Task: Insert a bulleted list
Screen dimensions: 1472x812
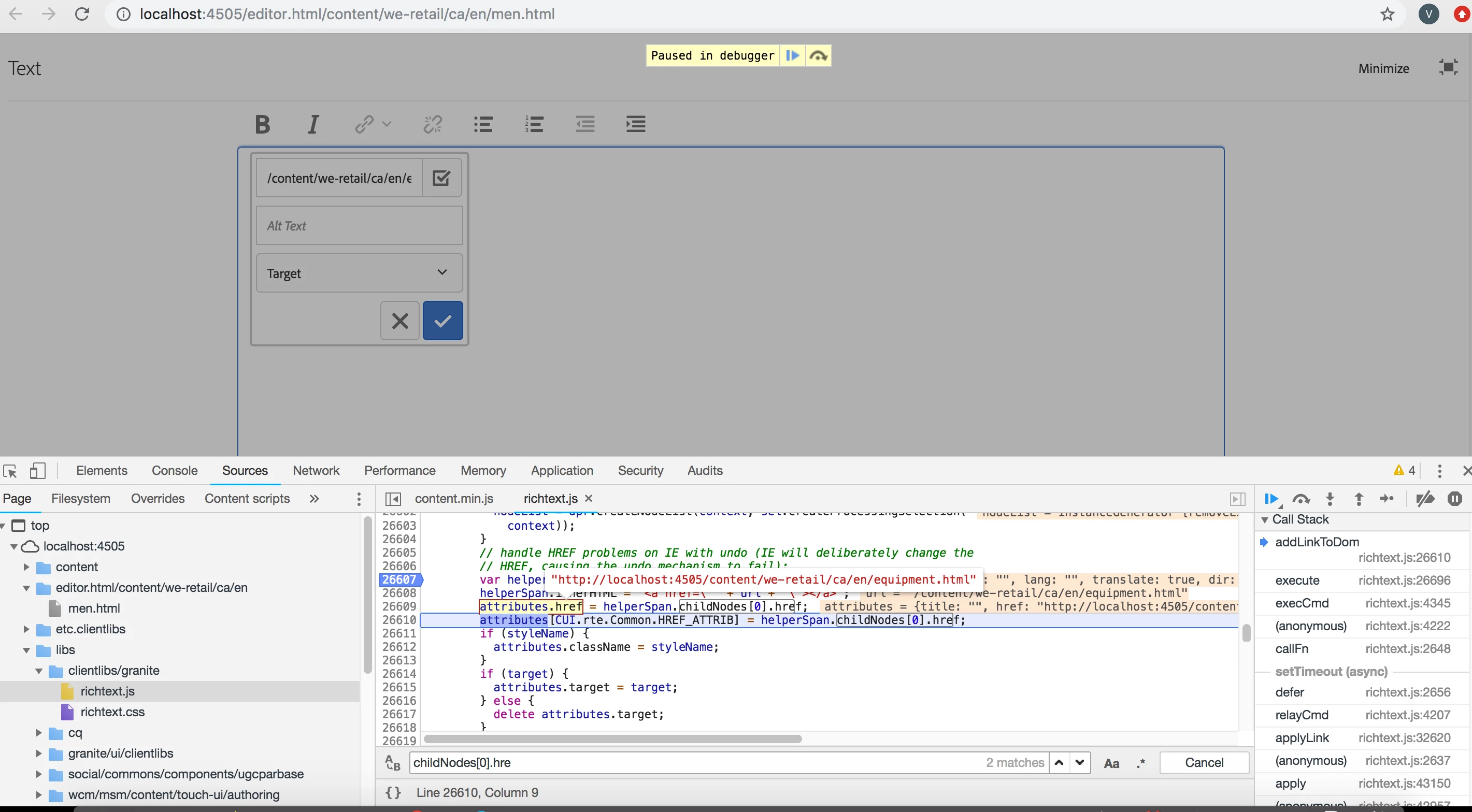Action: [x=483, y=124]
